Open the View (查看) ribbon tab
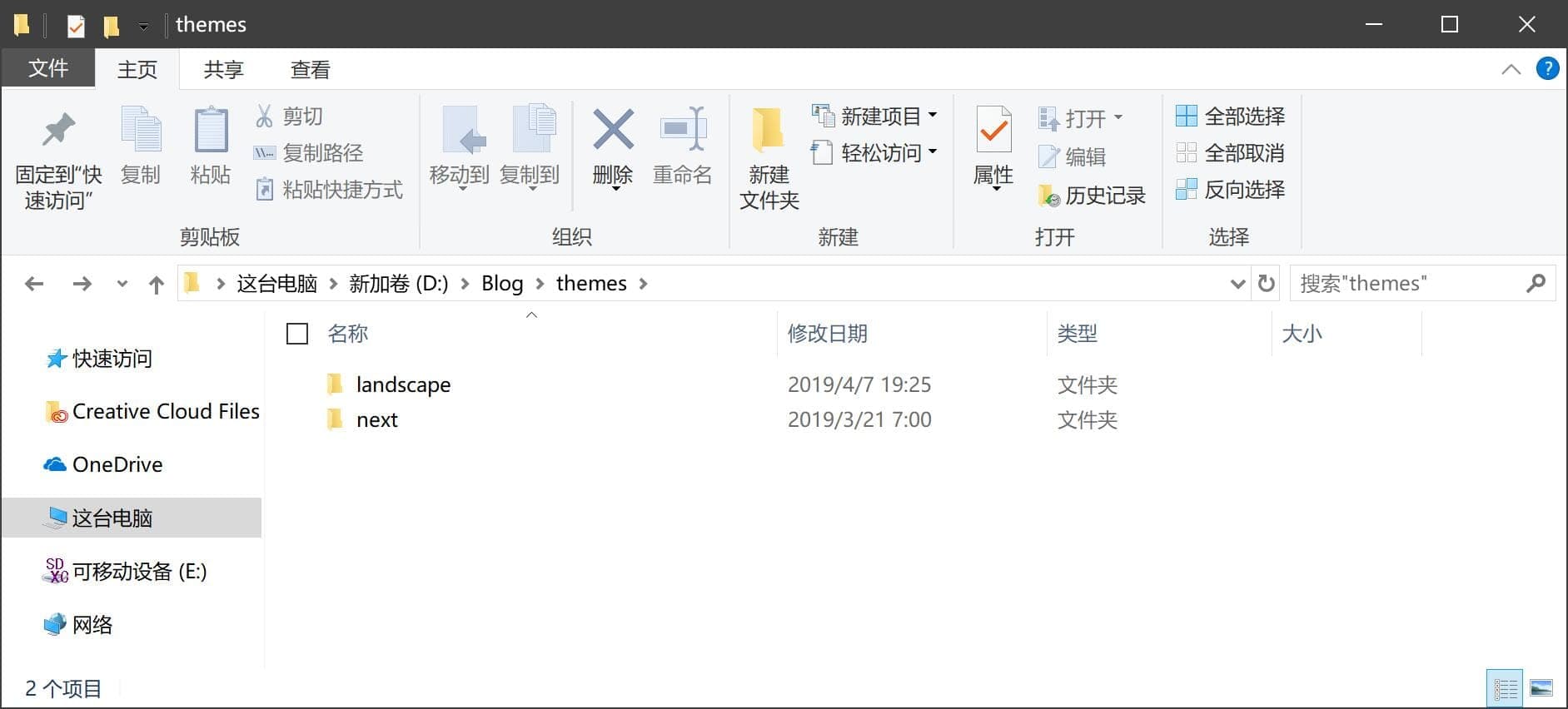The image size is (1568, 709). tap(310, 70)
